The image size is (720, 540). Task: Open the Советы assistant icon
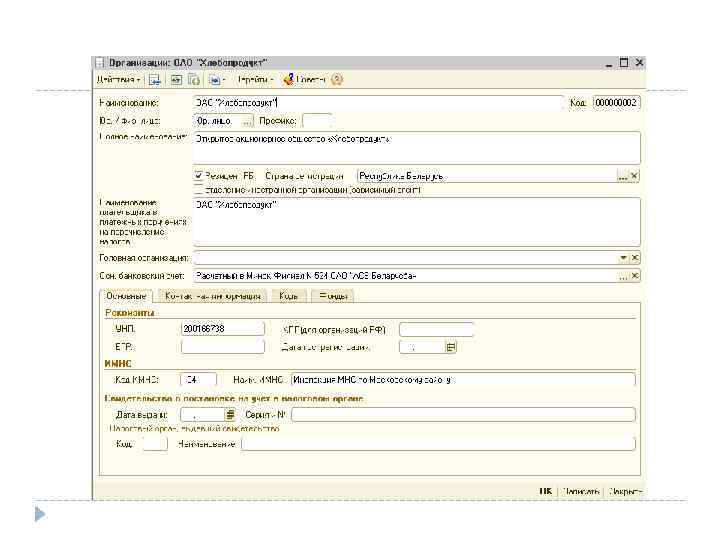coord(305,80)
